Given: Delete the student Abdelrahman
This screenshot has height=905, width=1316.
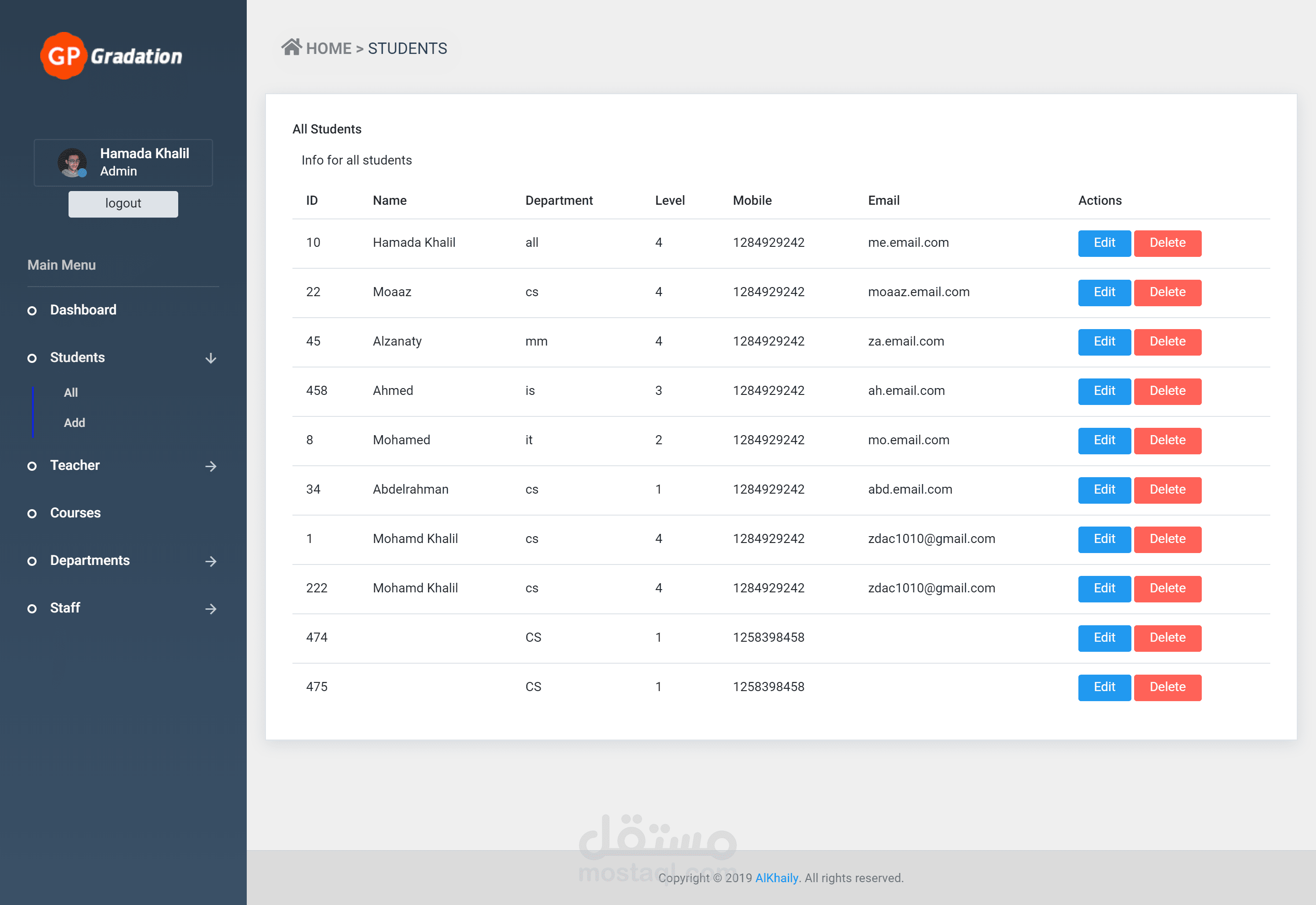Looking at the screenshot, I should (1167, 490).
